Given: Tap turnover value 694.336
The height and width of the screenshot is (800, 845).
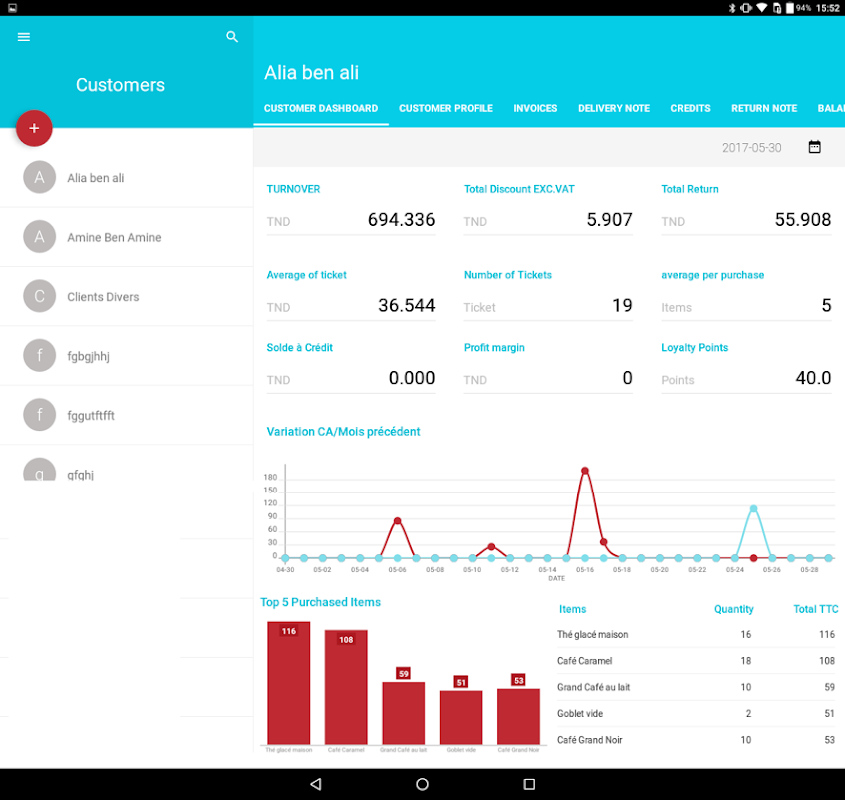Looking at the screenshot, I should pos(401,219).
